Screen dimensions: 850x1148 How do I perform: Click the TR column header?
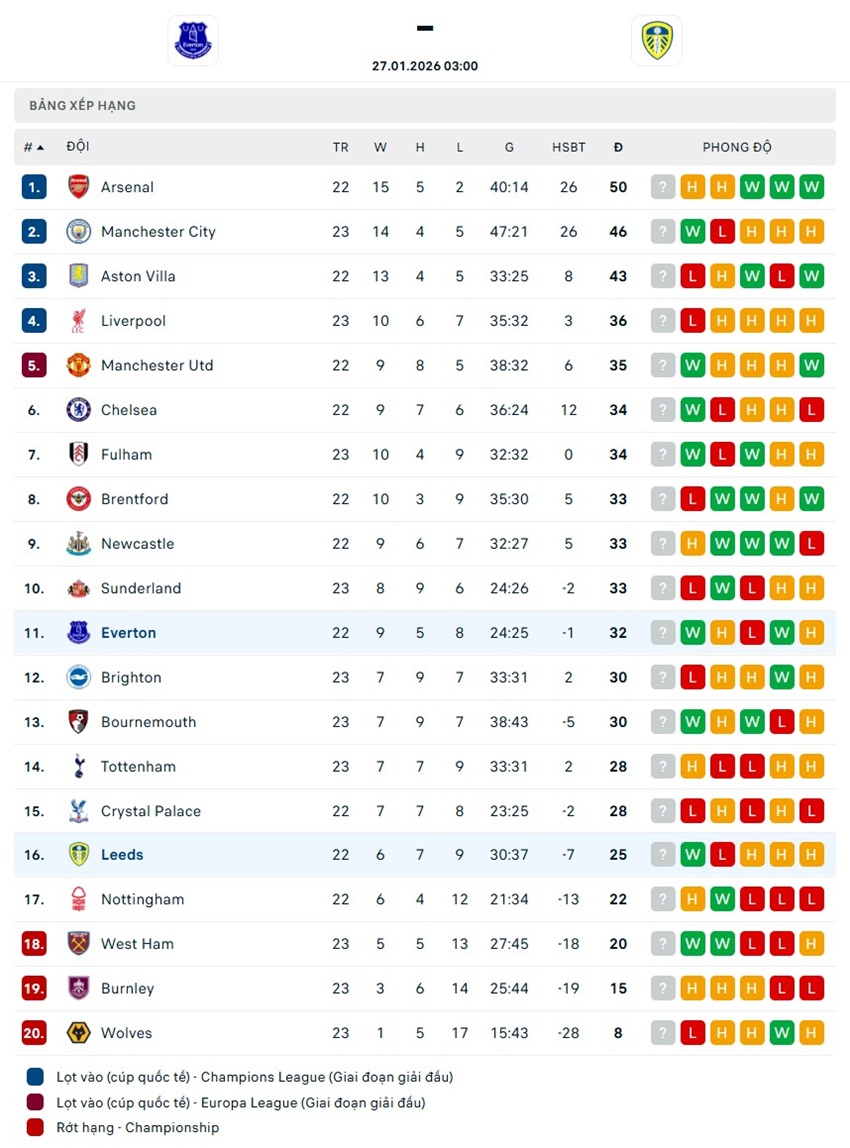click(x=341, y=147)
